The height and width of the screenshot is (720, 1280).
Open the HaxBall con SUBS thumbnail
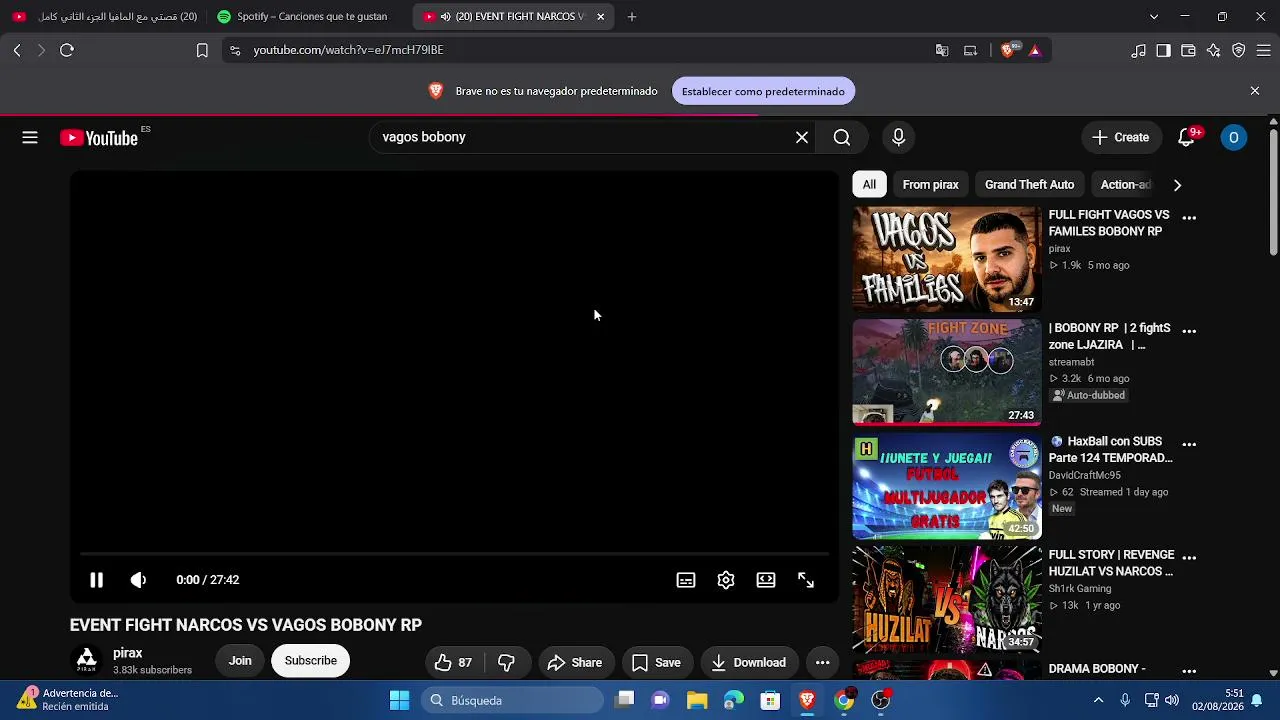click(x=947, y=486)
